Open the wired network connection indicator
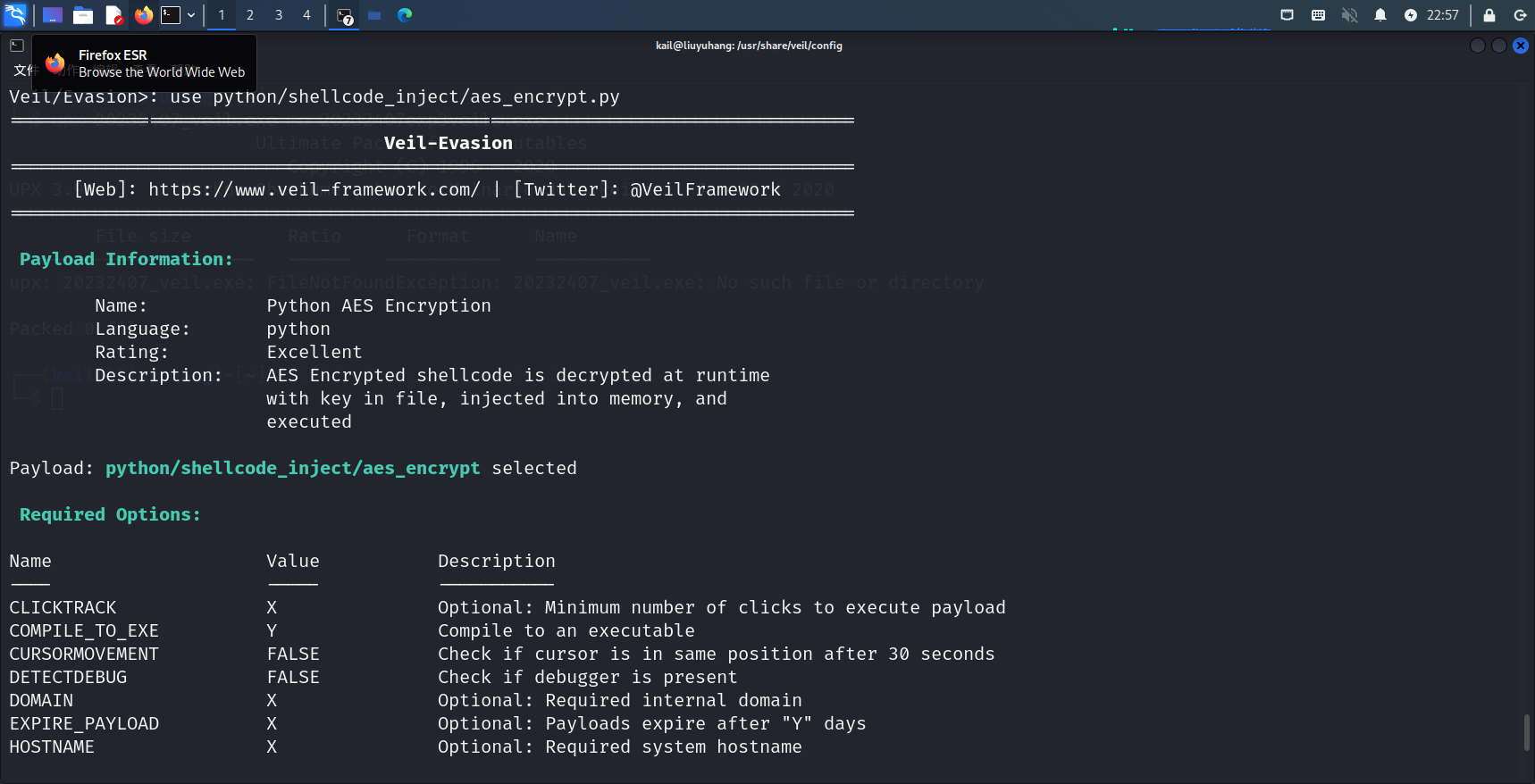The width and height of the screenshot is (1535, 784). coord(1287,15)
